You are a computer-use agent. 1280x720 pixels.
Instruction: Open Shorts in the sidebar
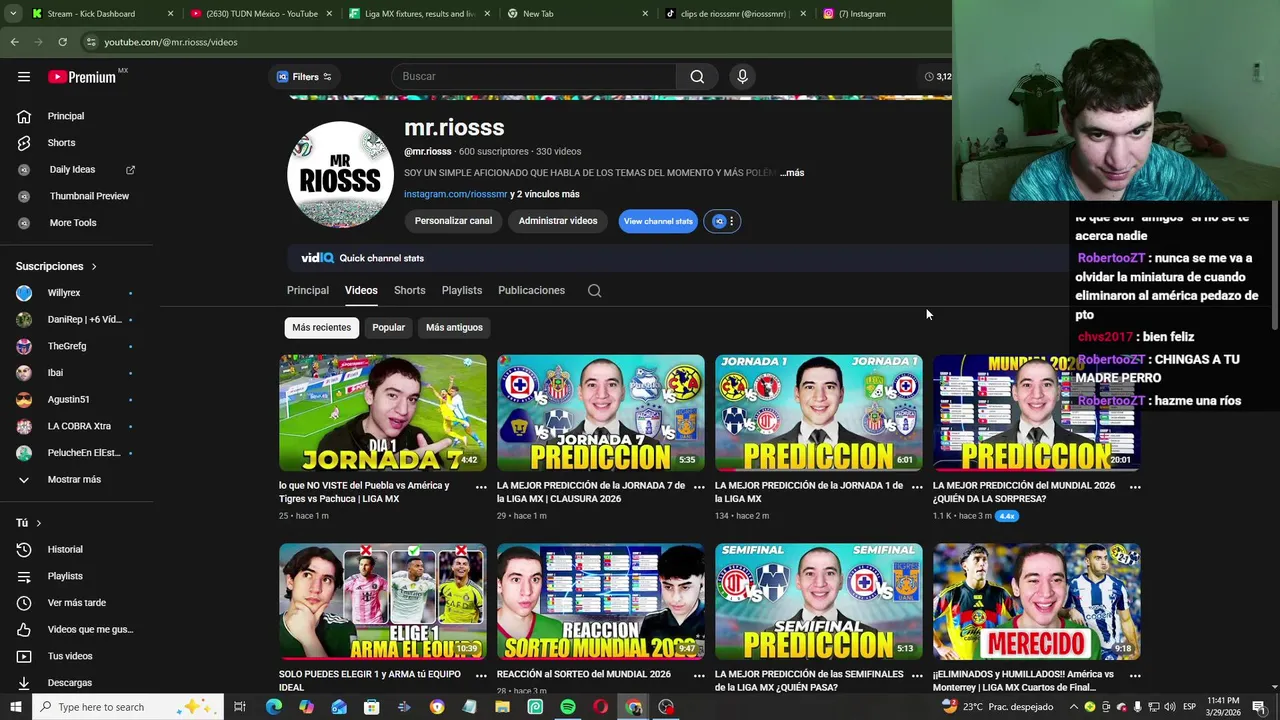[61, 143]
